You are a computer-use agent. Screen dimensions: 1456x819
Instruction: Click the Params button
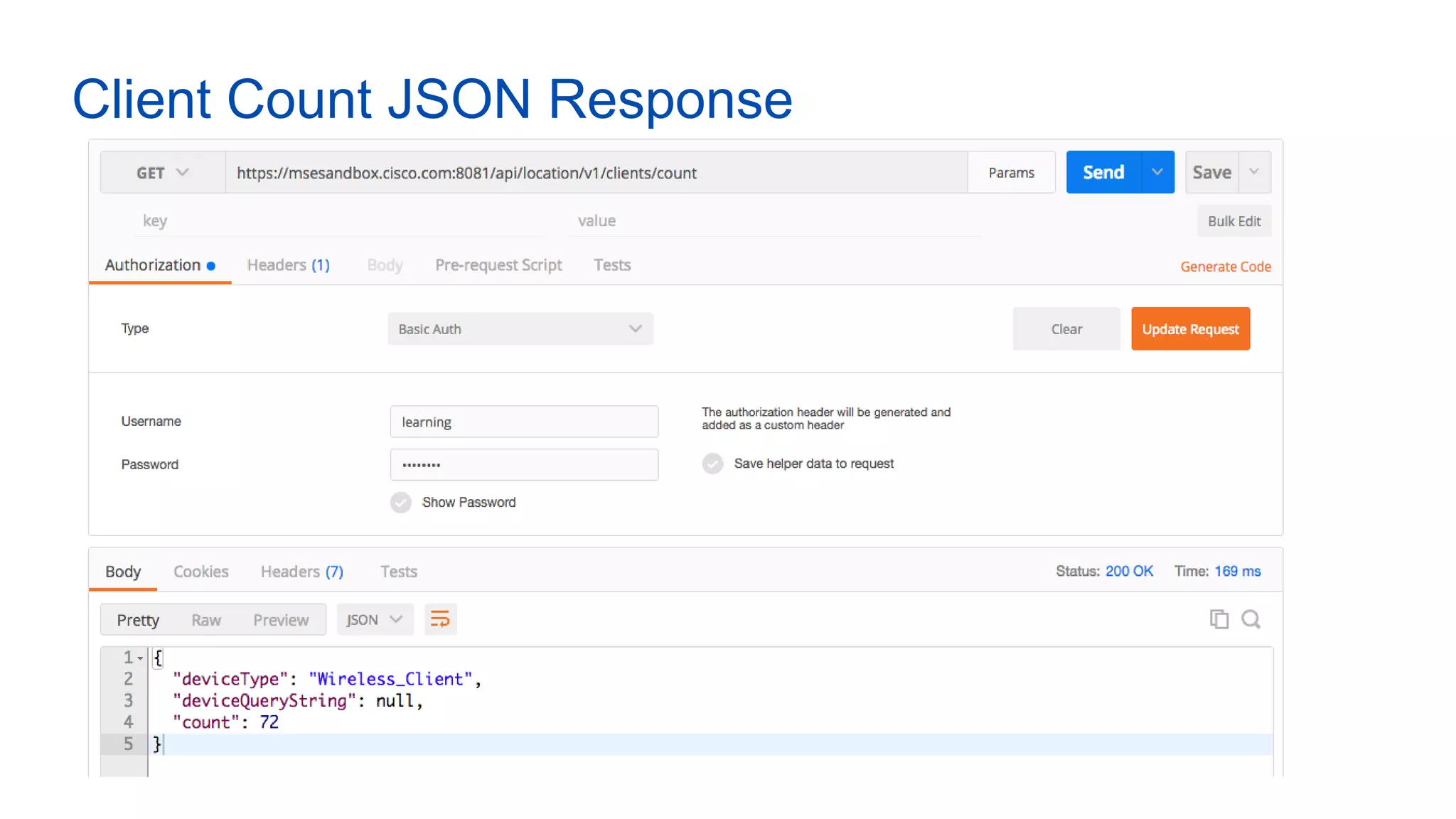(x=1011, y=172)
